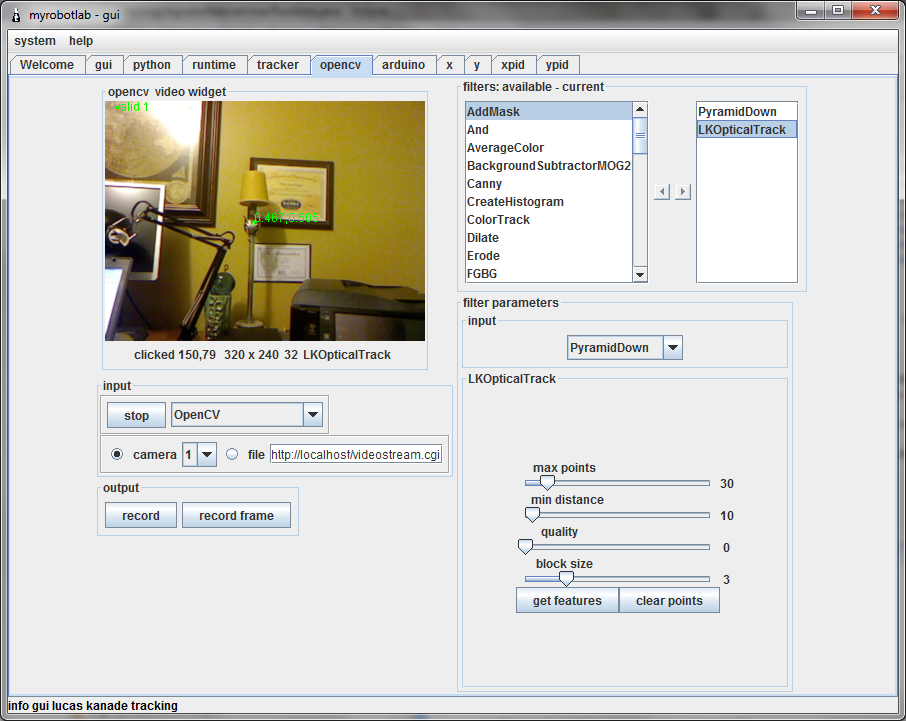Select BackgroundSubtractorMOG2 filter
The image size is (906, 721).
[548, 165]
